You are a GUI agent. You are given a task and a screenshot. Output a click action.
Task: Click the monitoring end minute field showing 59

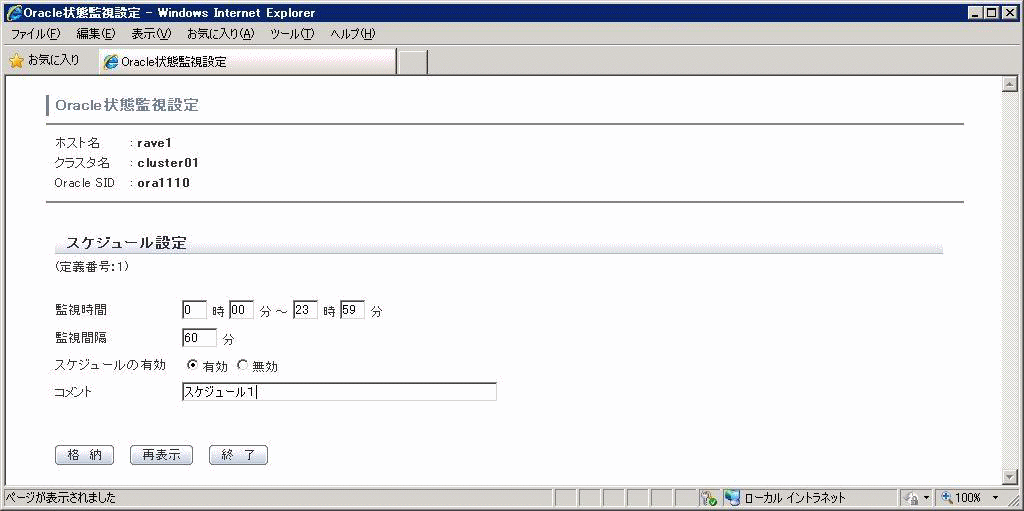point(353,310)
